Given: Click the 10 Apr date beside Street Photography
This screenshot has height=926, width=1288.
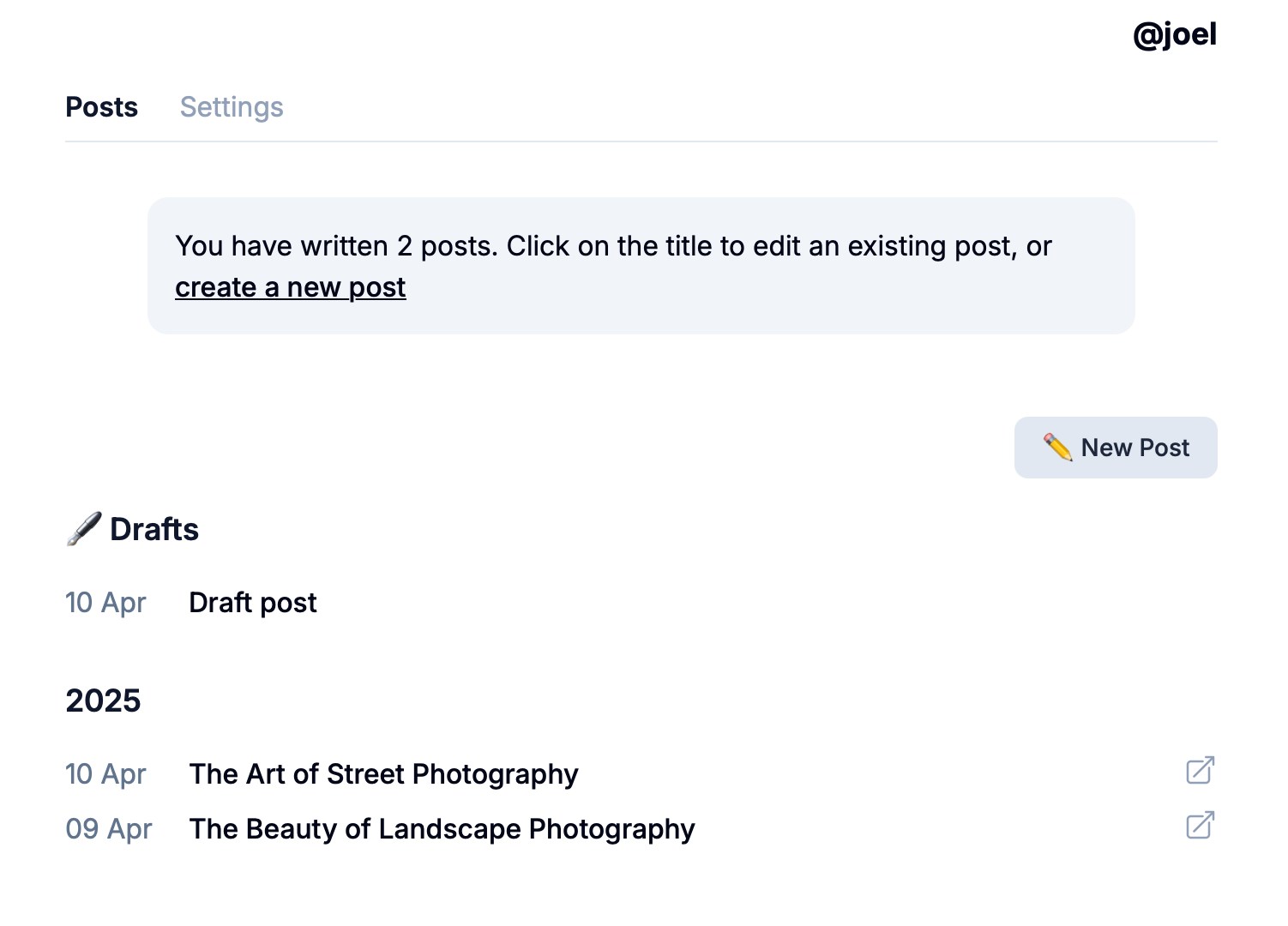Looking at the screenshot, I should [105, 774].
